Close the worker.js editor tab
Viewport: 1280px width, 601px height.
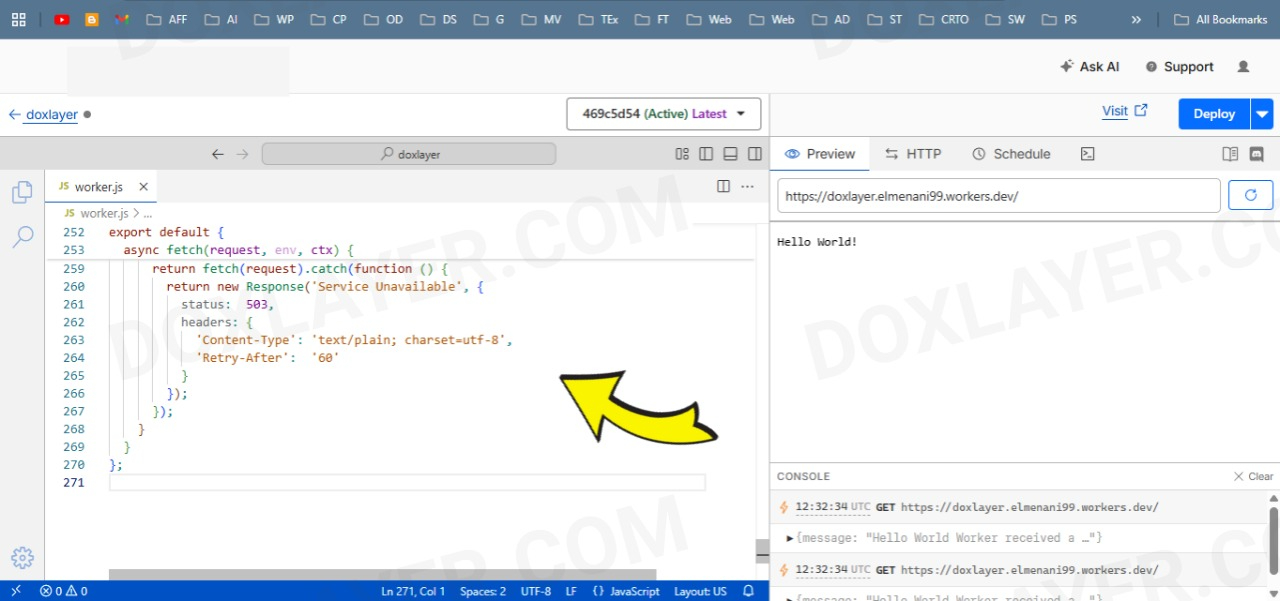click(x=143, y=187)
